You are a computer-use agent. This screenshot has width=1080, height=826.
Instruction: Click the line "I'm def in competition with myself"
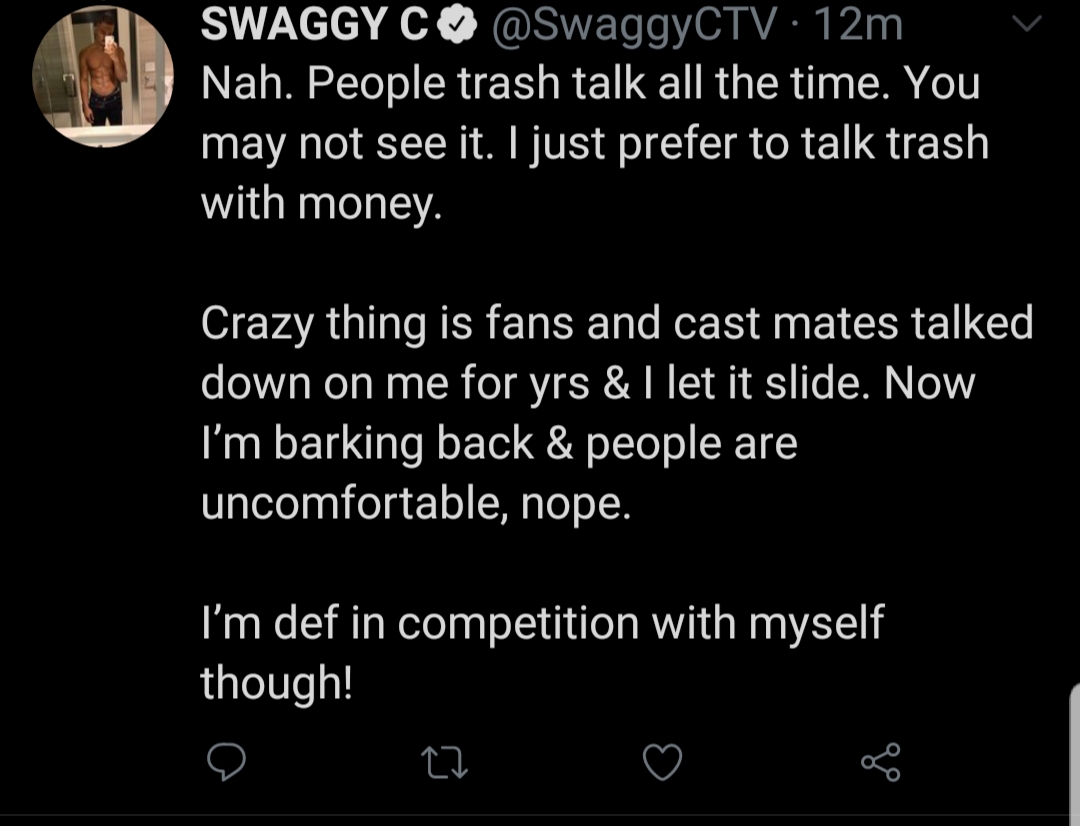pos(542,623)
